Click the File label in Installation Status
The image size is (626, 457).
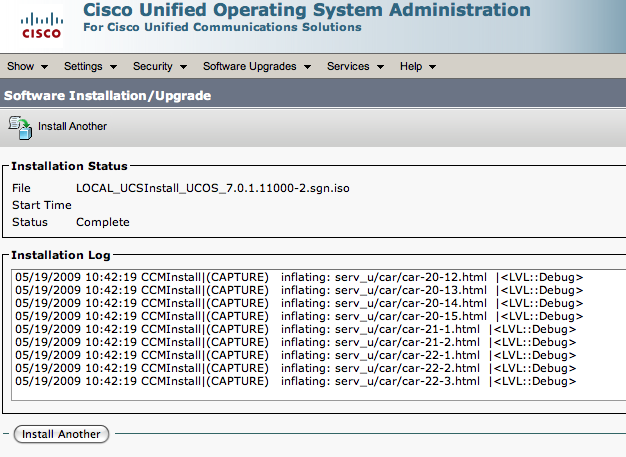[x=21, y=188]
